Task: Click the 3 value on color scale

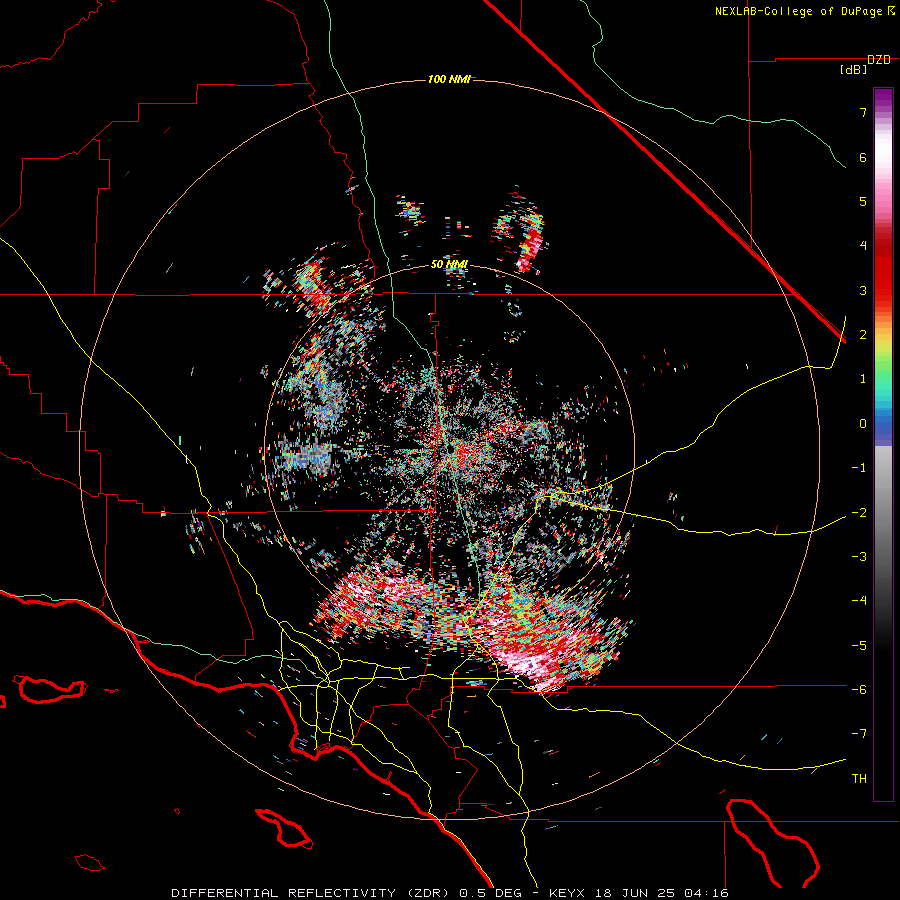Action: pos(863,290)
